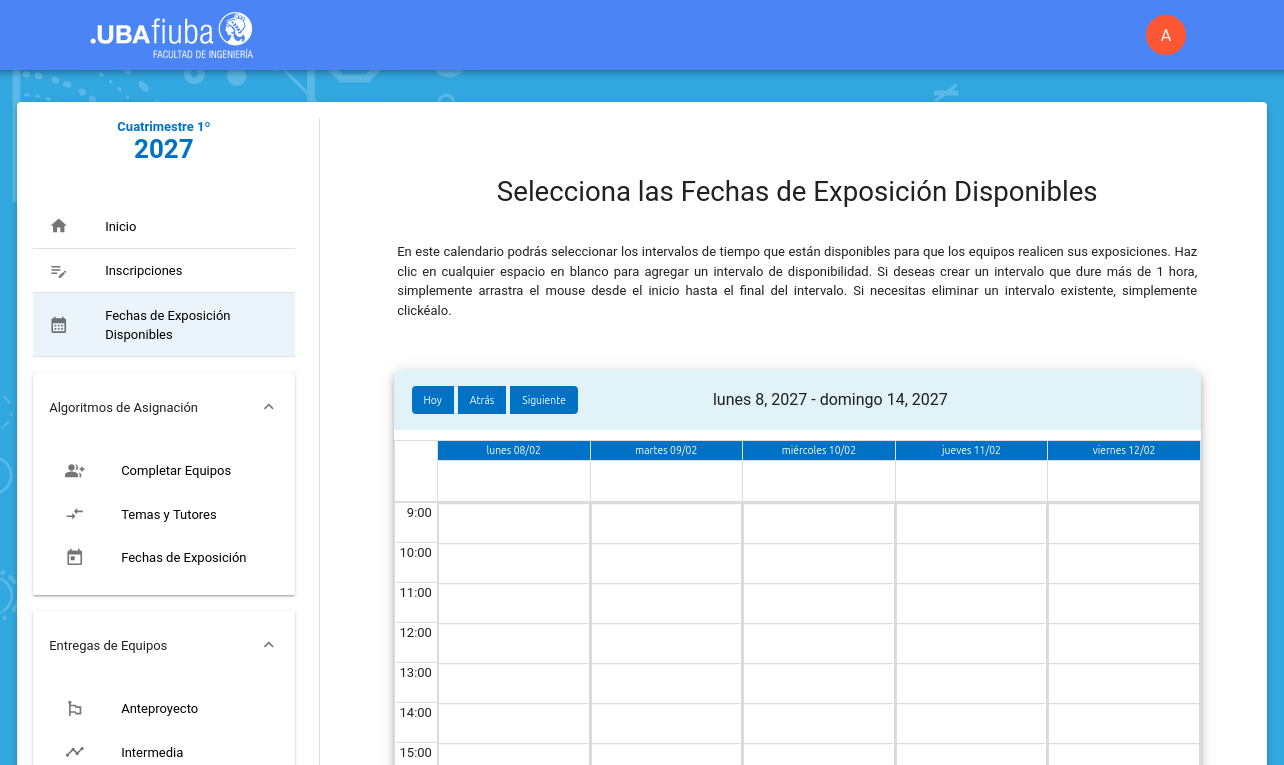Click the swap arrows icon for Temas y Tutores

point(75,514)
